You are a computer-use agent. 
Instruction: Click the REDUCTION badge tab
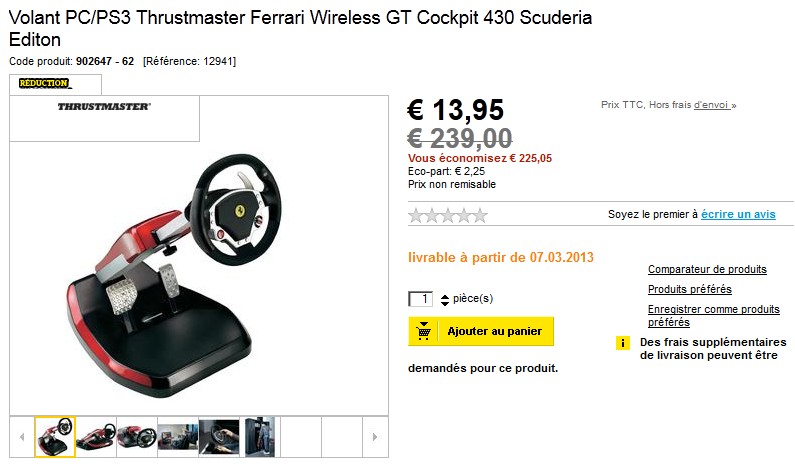pos(55,84)
